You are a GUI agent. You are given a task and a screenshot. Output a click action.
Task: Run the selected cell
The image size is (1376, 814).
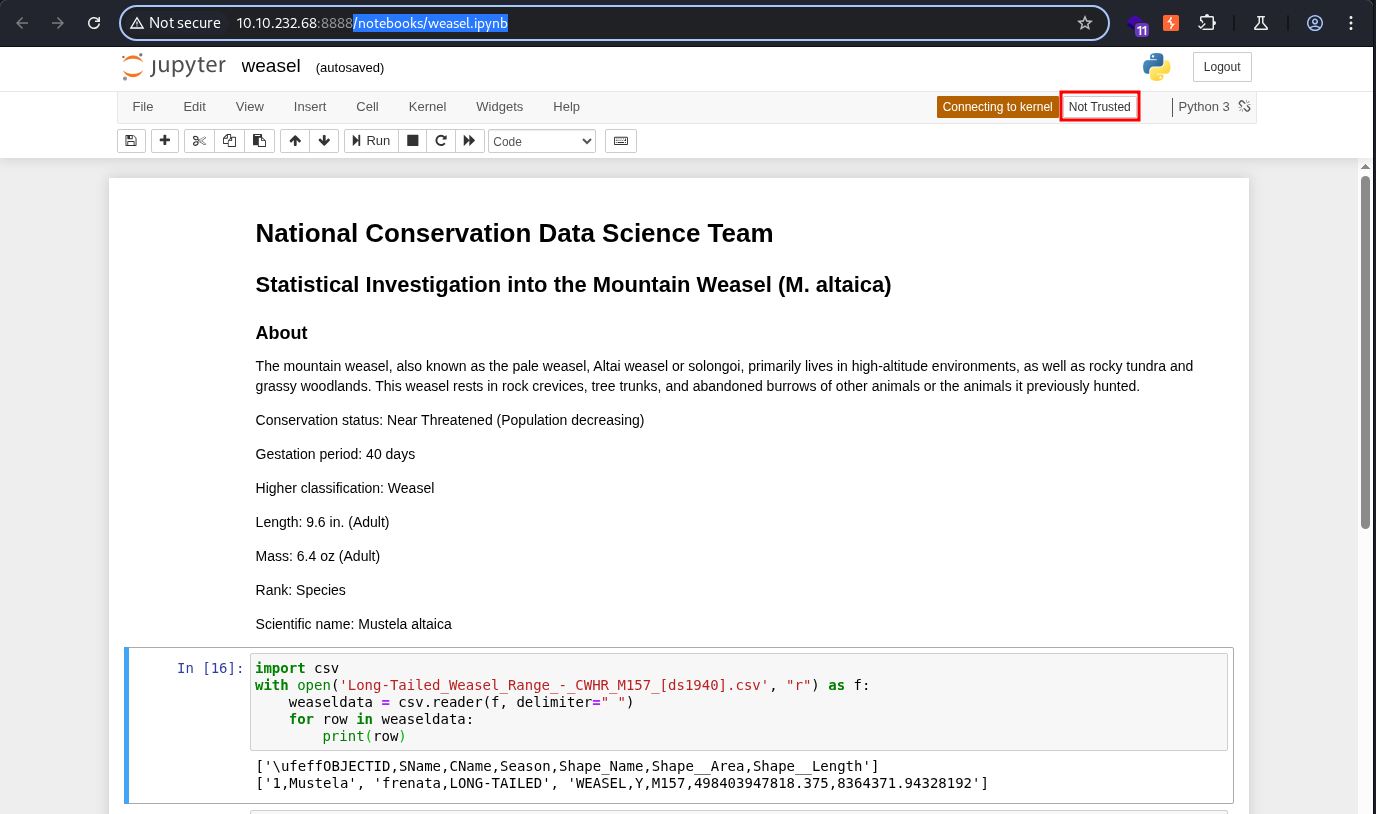click(370, 141)
